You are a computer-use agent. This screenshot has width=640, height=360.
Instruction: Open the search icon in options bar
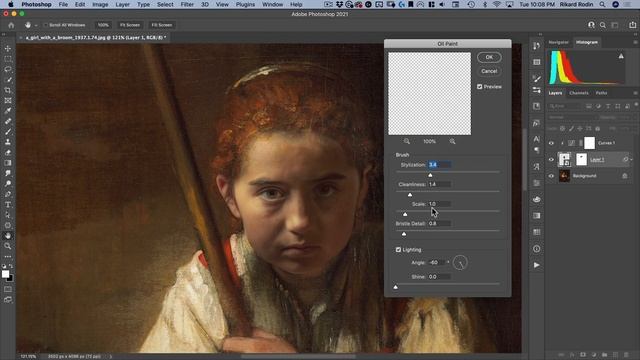point(603,25)
